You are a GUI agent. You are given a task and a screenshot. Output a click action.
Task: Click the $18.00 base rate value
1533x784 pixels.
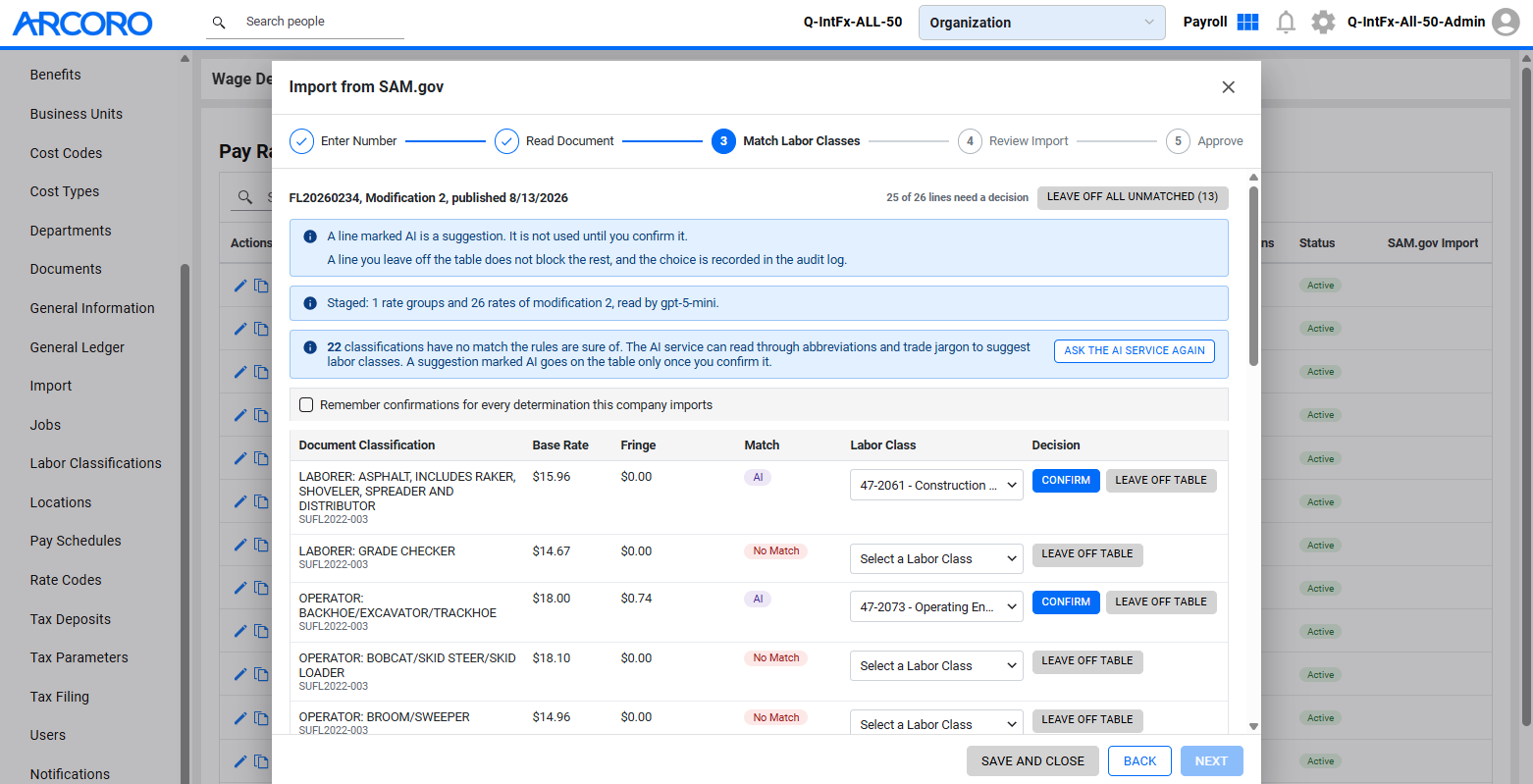(x=552, y=599)
